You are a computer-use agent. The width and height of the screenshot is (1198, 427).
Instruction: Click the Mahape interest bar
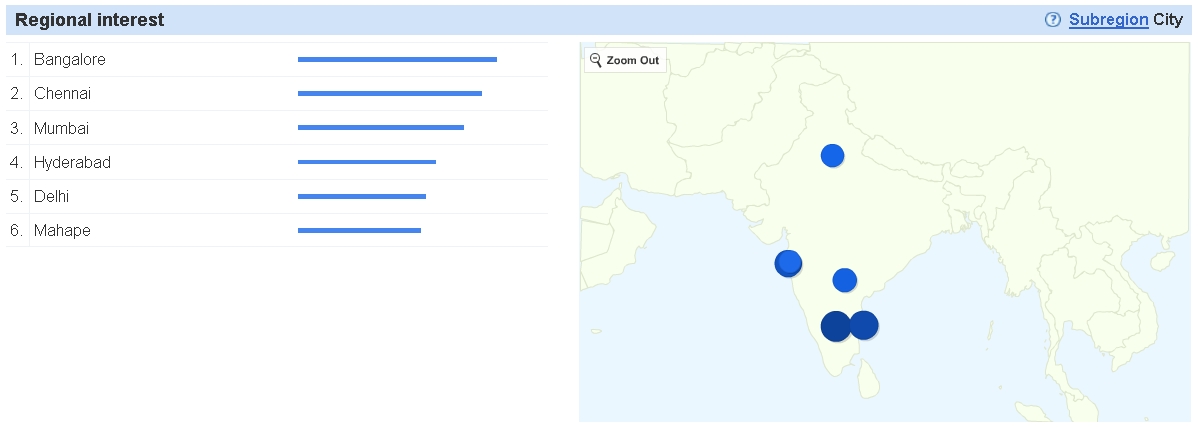tap(359, 231)
